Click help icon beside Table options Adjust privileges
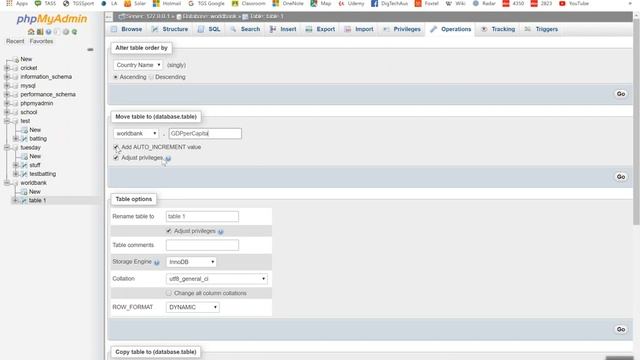 [x=220, y=232]
